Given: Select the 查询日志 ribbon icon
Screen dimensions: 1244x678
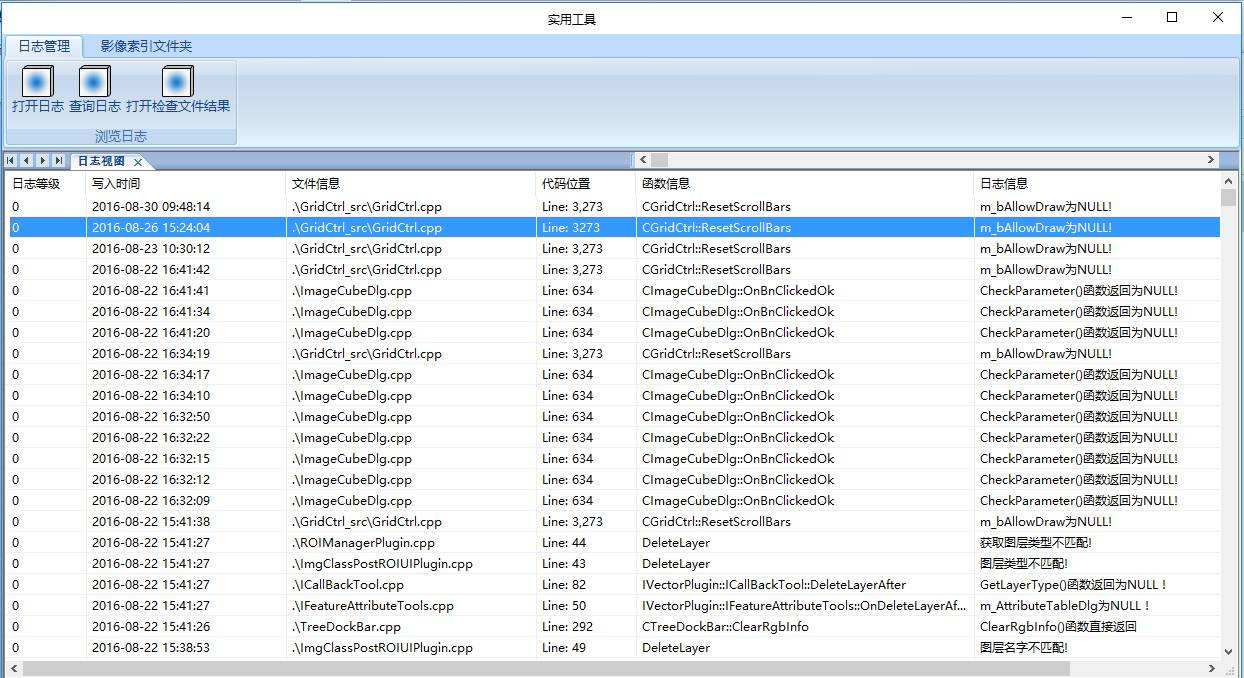Looking at the screenshot, I should pyautogui.click(x=94, y=81).
